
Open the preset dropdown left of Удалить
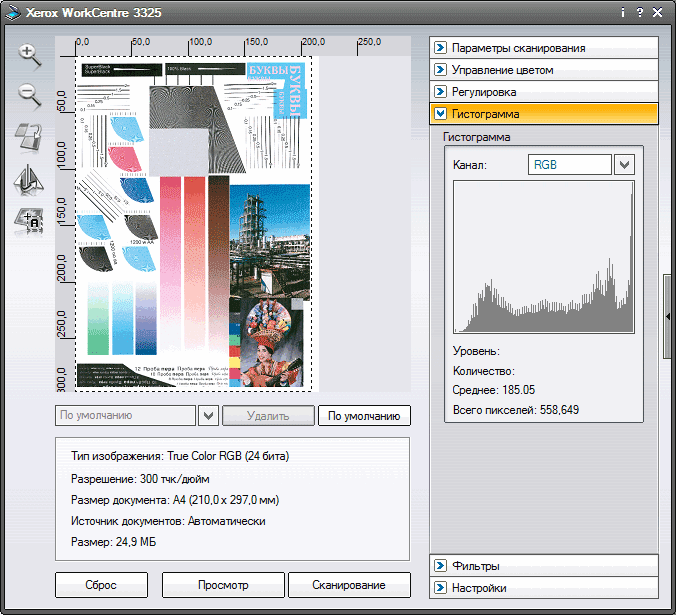209,416
